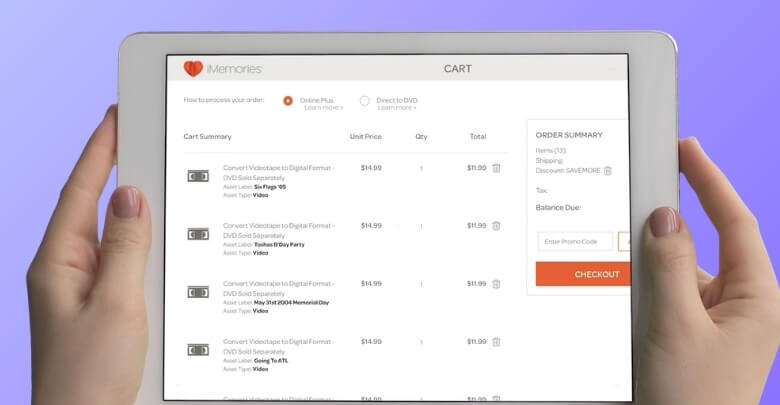Delete the Six Flags '05 cart item
The height and width of the screenshot is (405, 780).
[x=496, y=168]
